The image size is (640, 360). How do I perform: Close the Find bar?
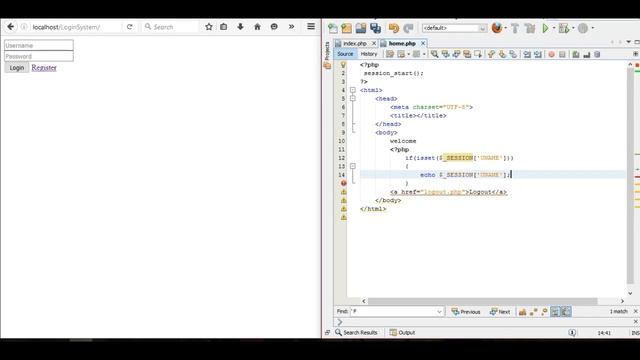tap(636, 311)
